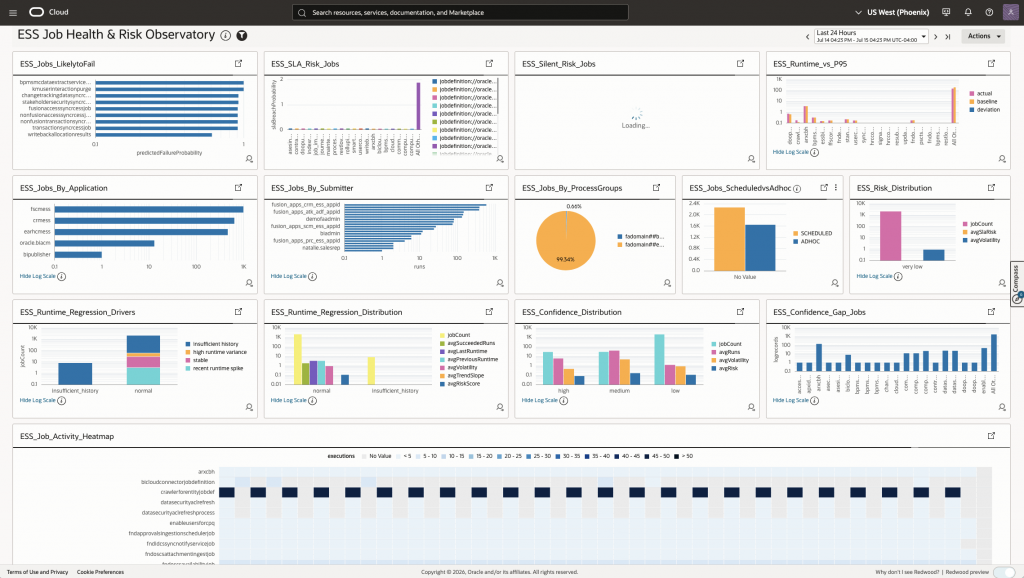The image size is (1024, 578).
Task: Go to the next time range
Action: tap(936, 37)
